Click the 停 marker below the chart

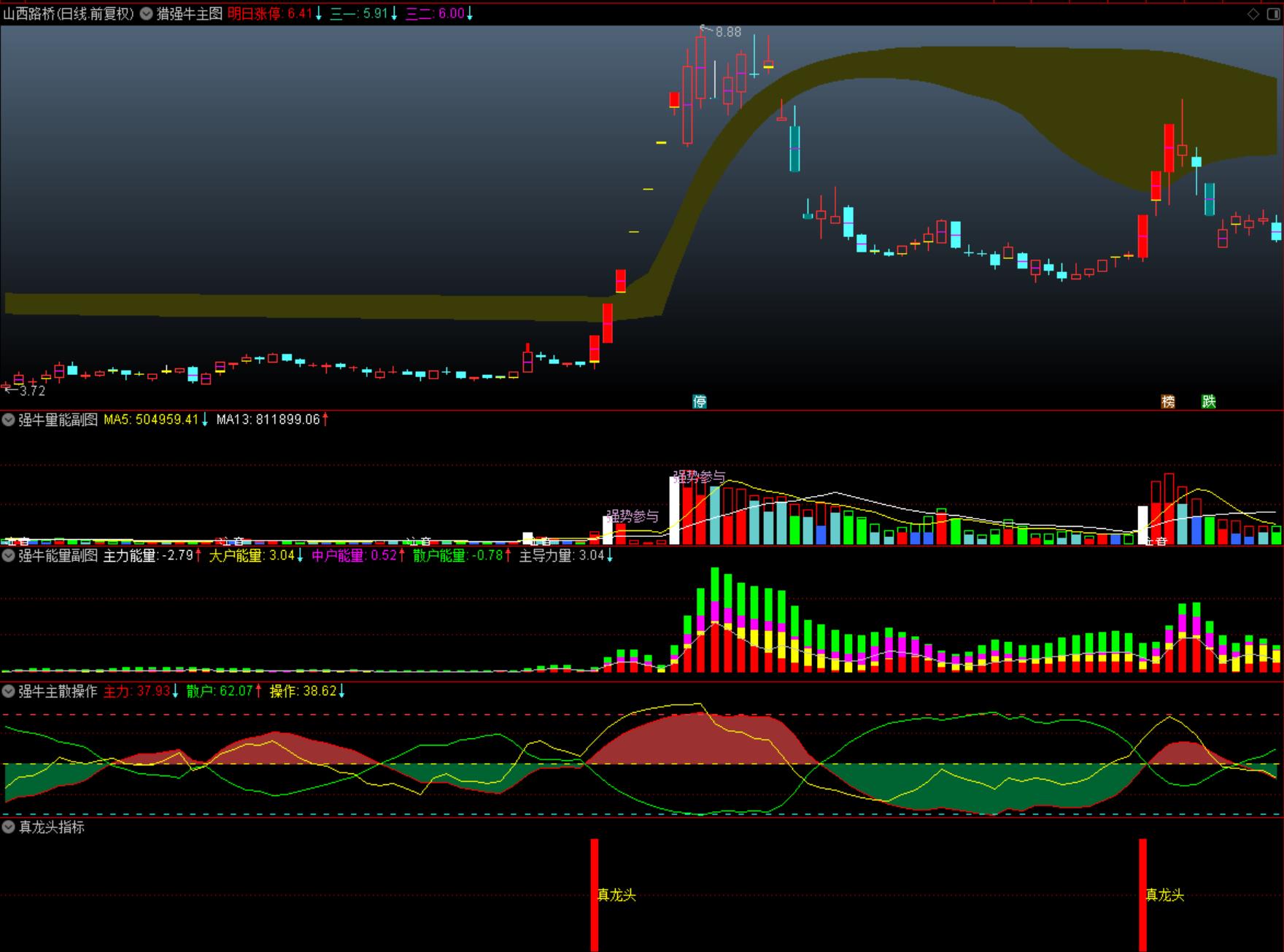[x=700, y=401]
